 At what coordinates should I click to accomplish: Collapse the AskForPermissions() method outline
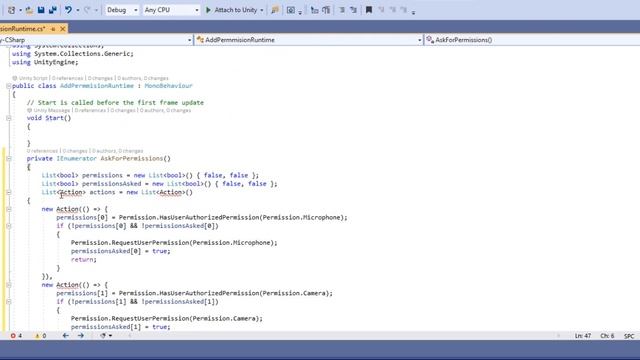point(9,158)
